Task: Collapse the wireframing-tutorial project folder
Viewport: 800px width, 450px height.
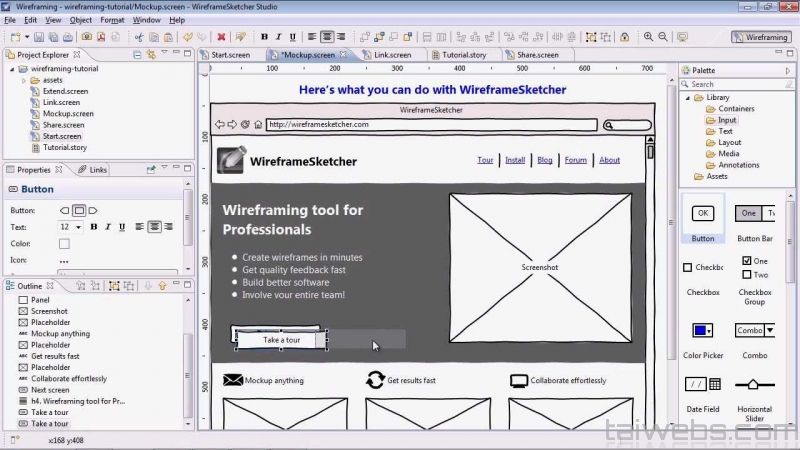Action: 10,69
